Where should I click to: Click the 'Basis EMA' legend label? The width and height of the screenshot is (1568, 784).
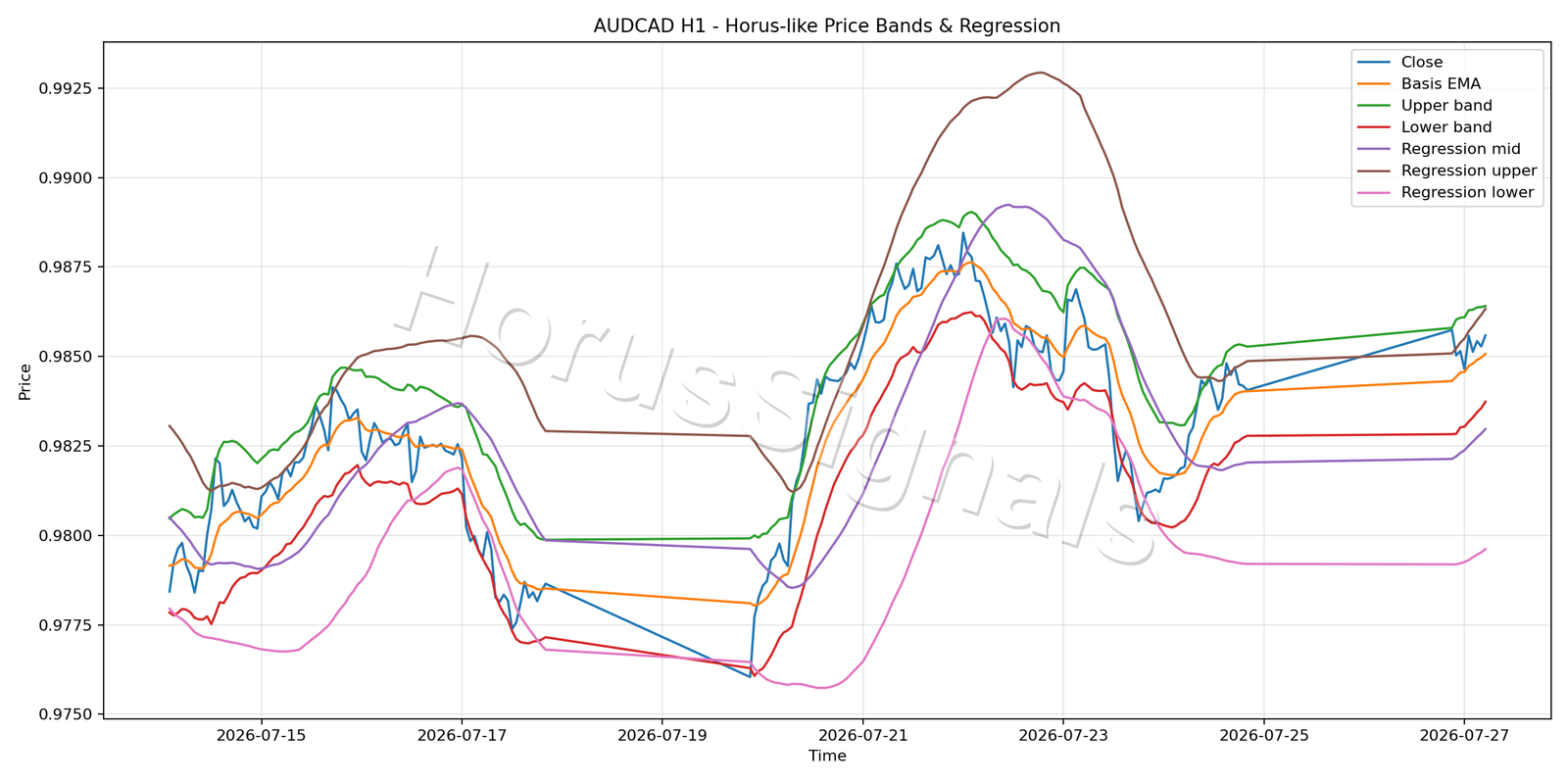click(x=1441, y=84)
